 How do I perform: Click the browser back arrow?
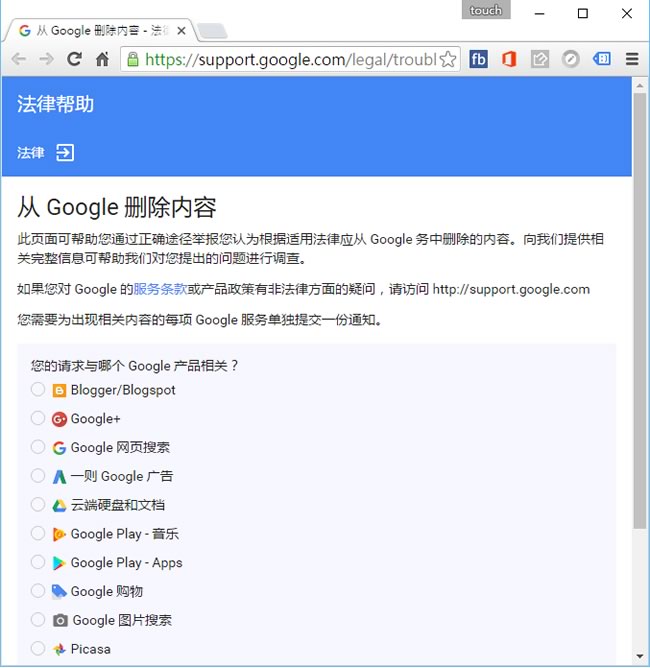click(x=19, y=59)
